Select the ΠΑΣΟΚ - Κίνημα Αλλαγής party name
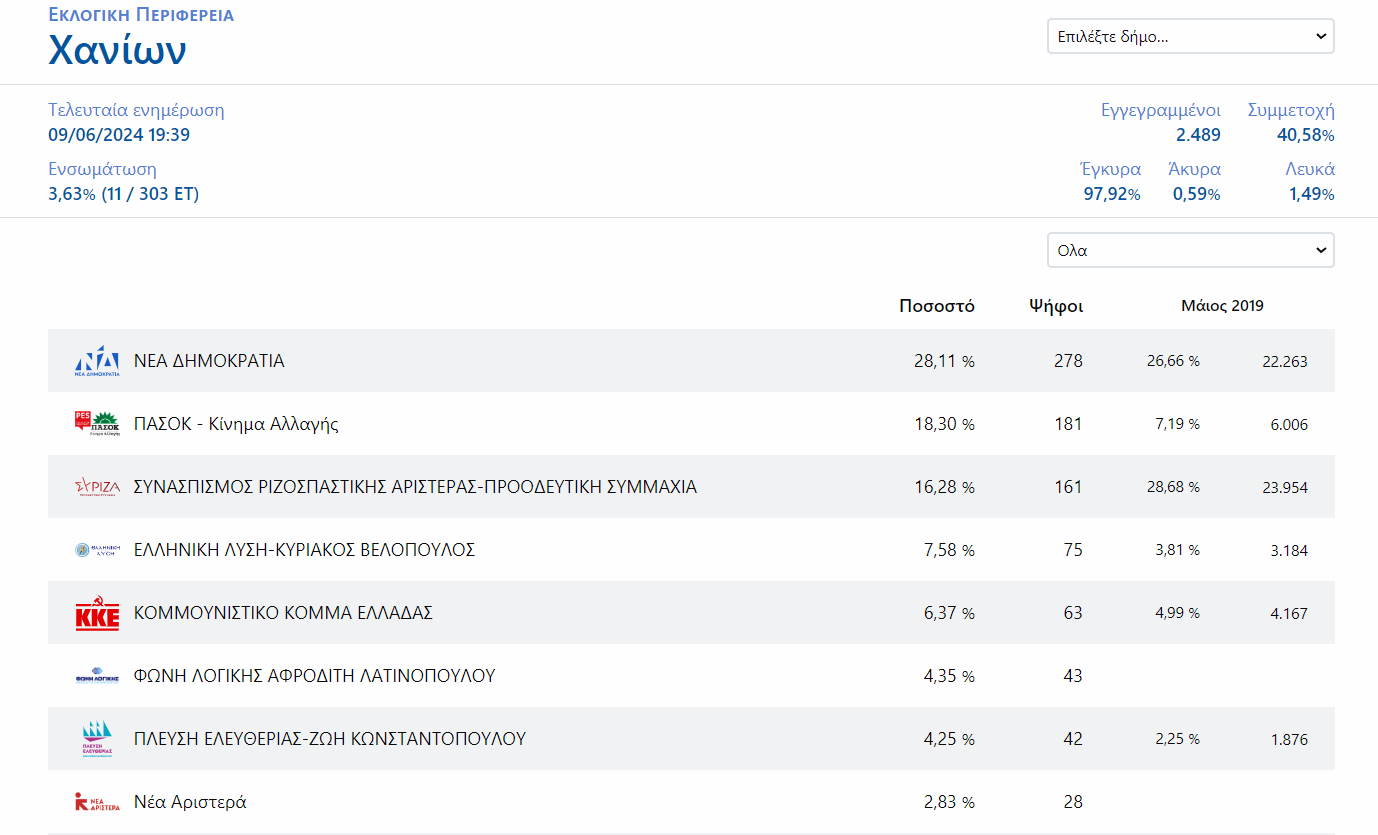Image resolution: width=1378 pixels, height=835 pixels. 236,424
